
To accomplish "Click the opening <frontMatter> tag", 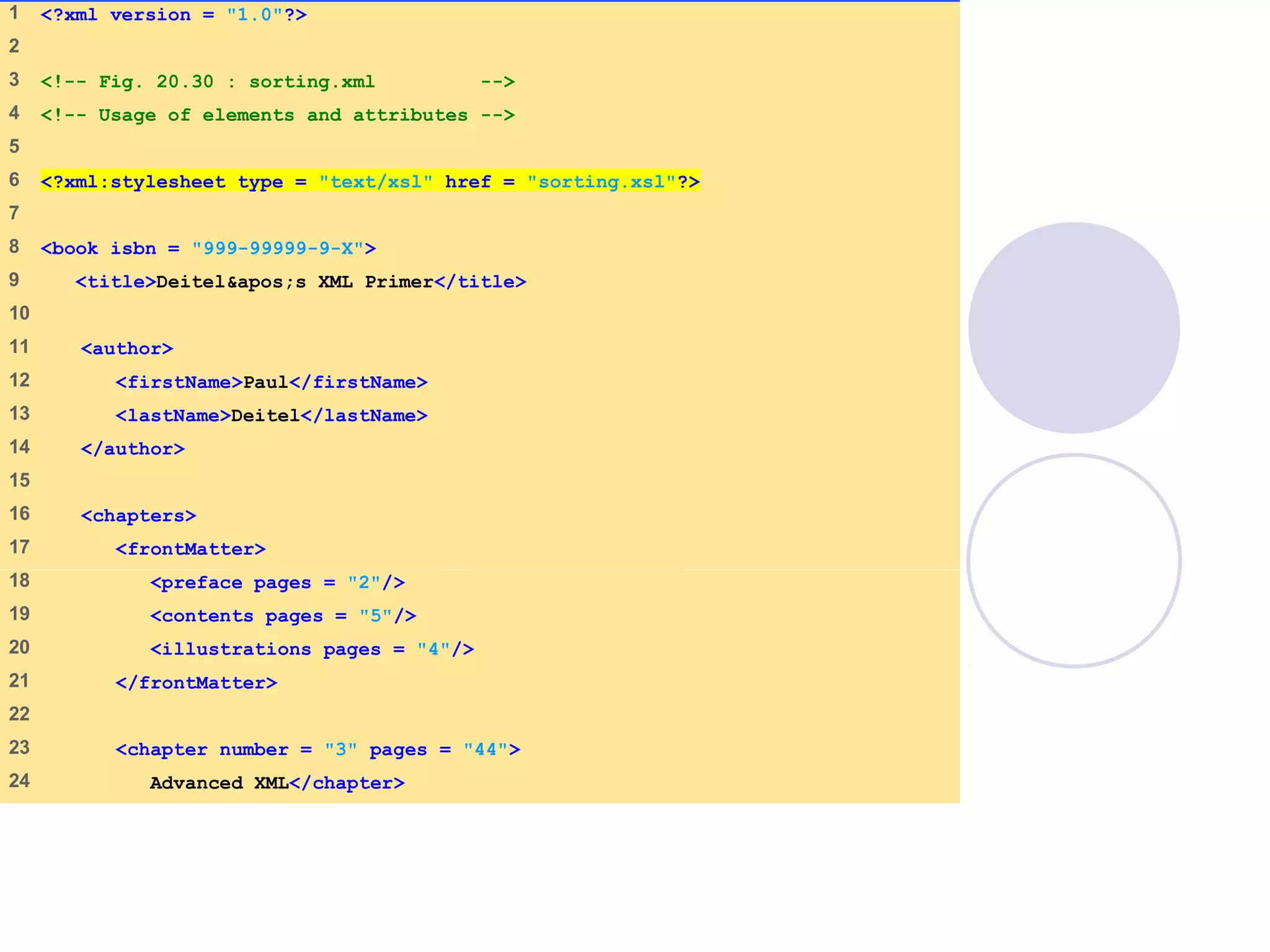I will click(x=190, y=549).
